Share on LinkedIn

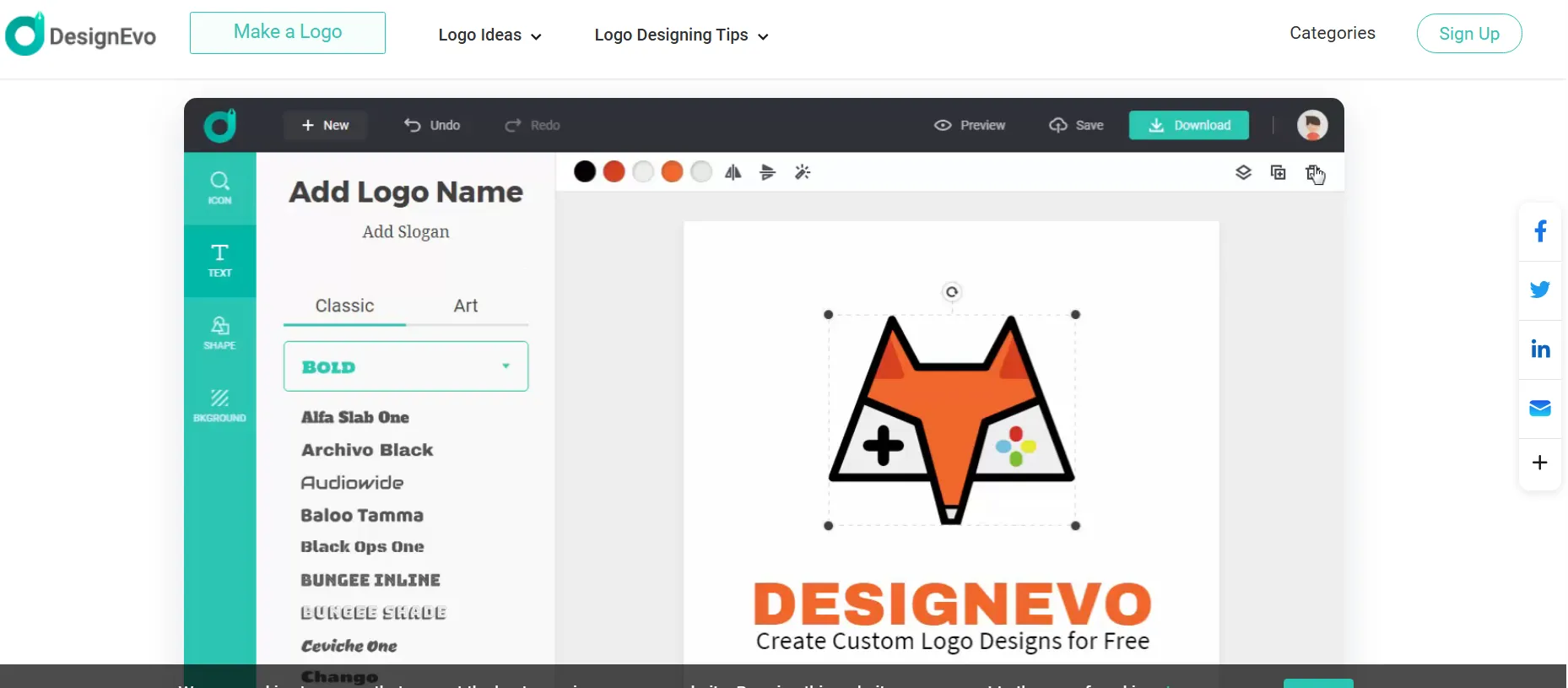point(1540,349)
